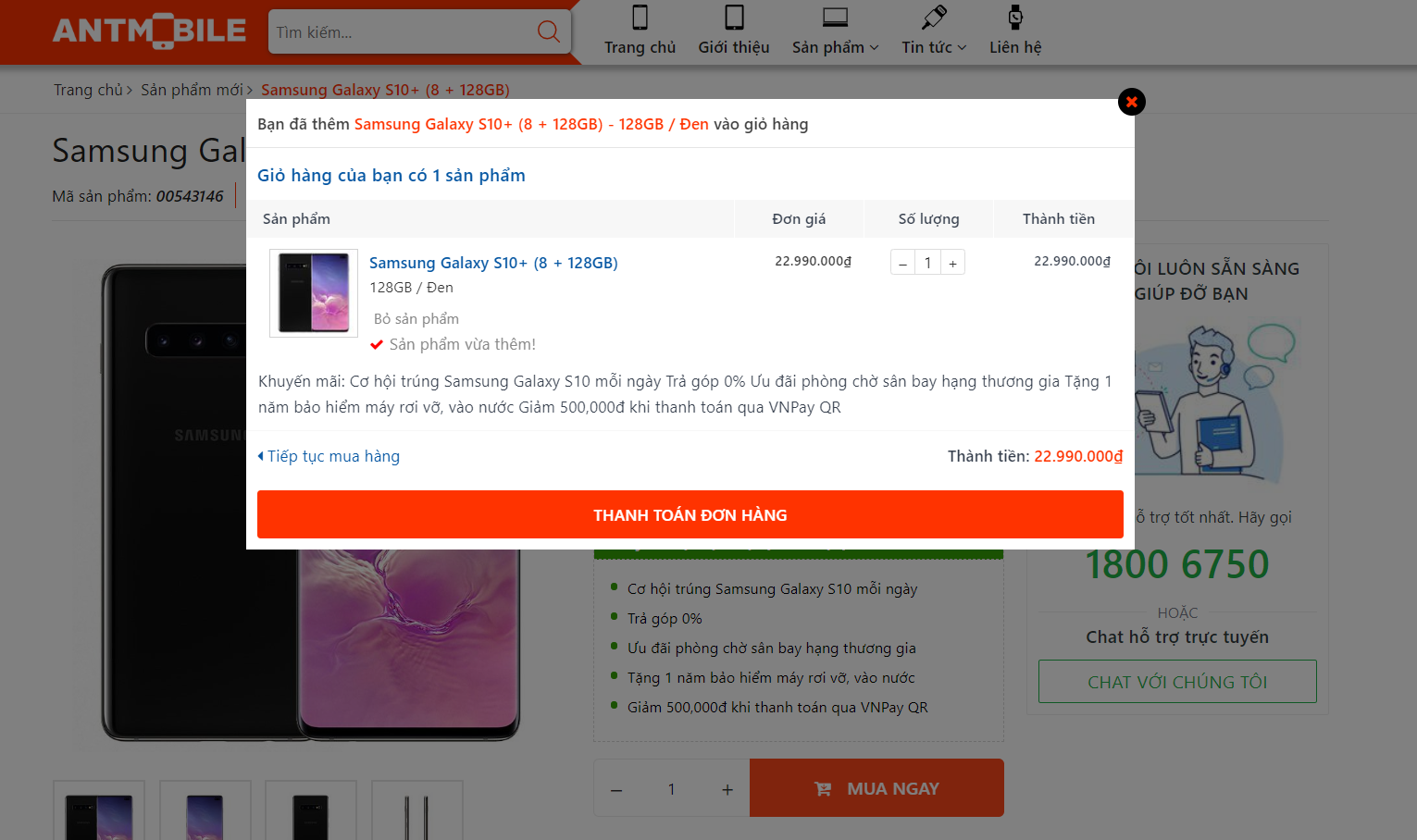Select the second purple screen thumbnail
The width and height of the screenshot is (1417, 840).
[205, 810]
